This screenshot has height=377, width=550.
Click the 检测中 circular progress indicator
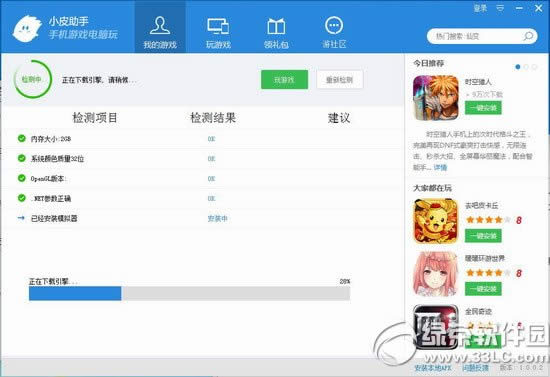point(32,79)
